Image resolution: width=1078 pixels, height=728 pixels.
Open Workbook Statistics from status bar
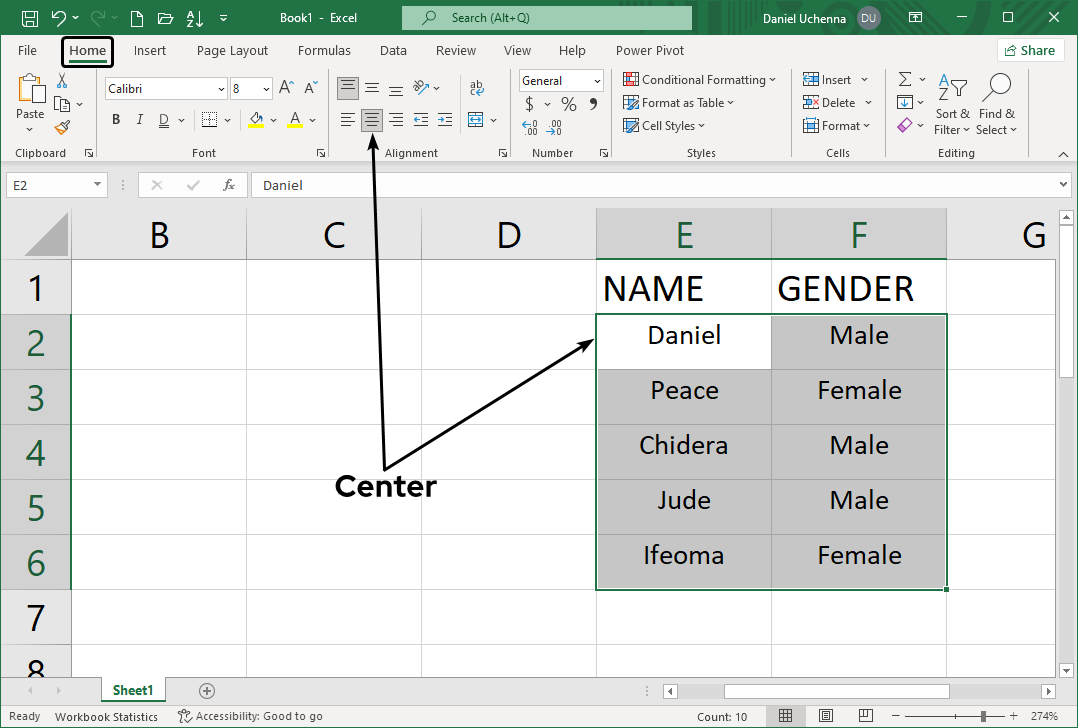pos(106,716)
